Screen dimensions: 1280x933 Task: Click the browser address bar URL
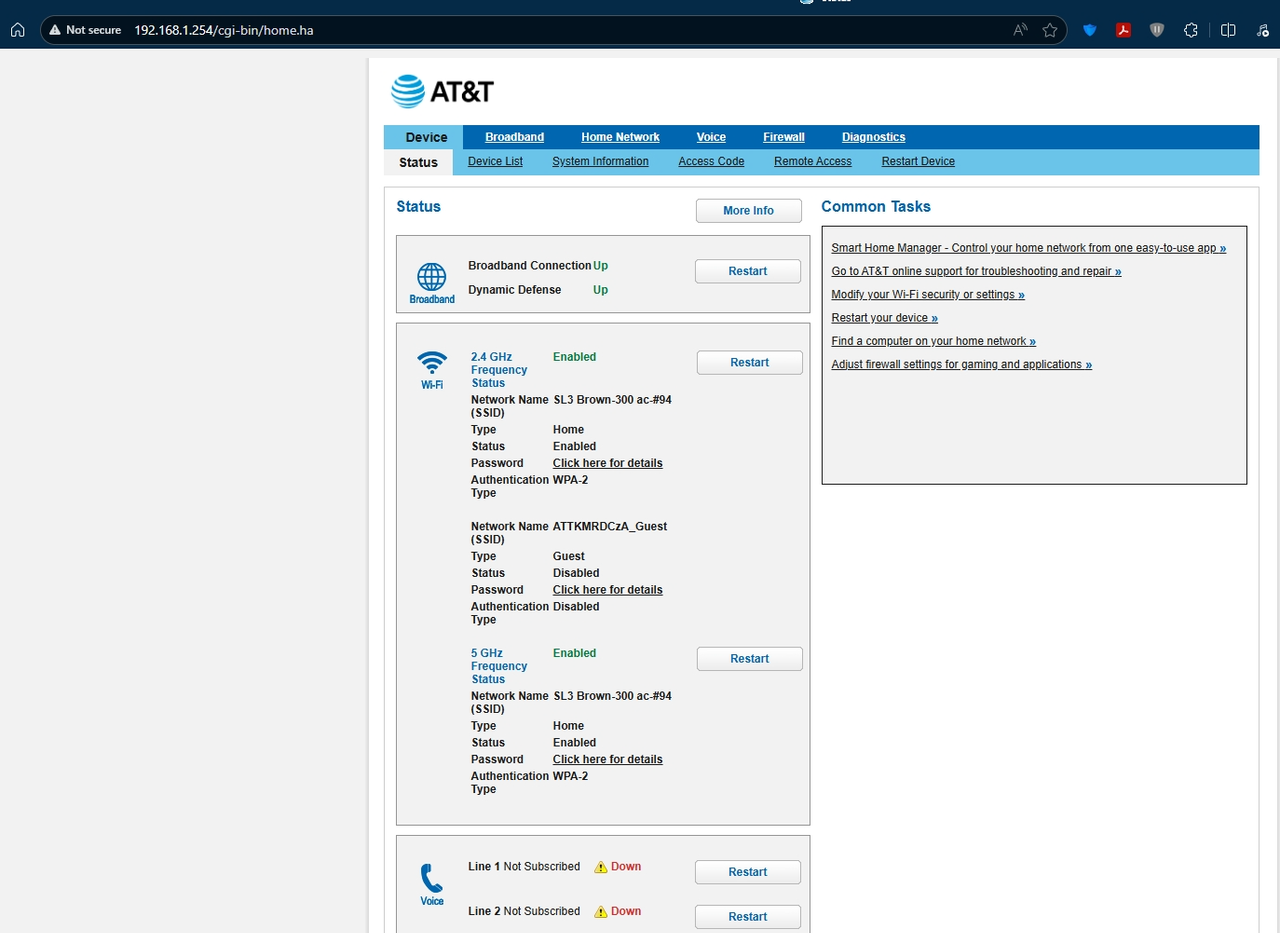point(224,30)
